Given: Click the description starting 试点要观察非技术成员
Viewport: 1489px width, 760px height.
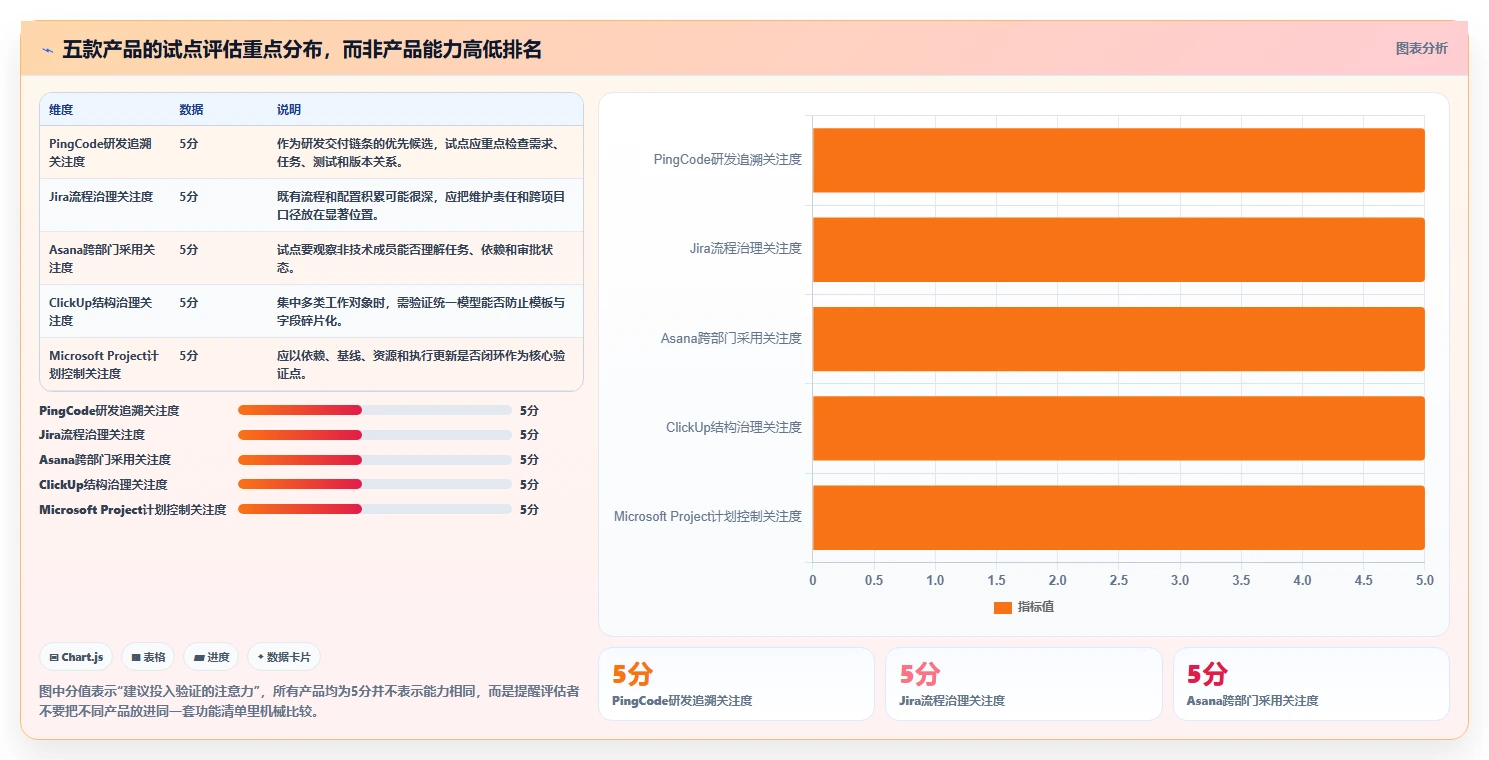Looking at the screenshot, I should 415,258.
